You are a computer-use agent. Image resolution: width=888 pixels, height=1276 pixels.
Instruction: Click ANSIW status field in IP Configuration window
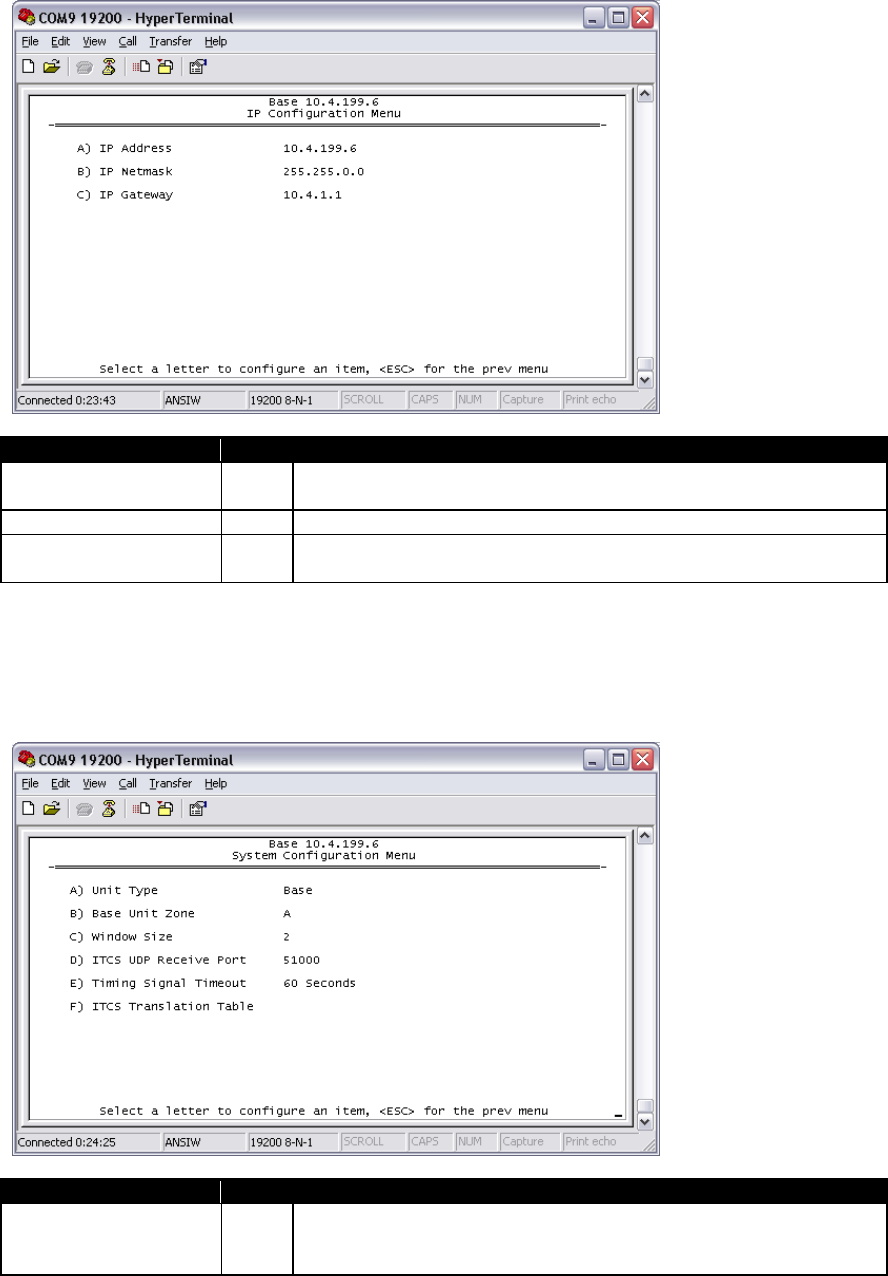tap(202, 400)
